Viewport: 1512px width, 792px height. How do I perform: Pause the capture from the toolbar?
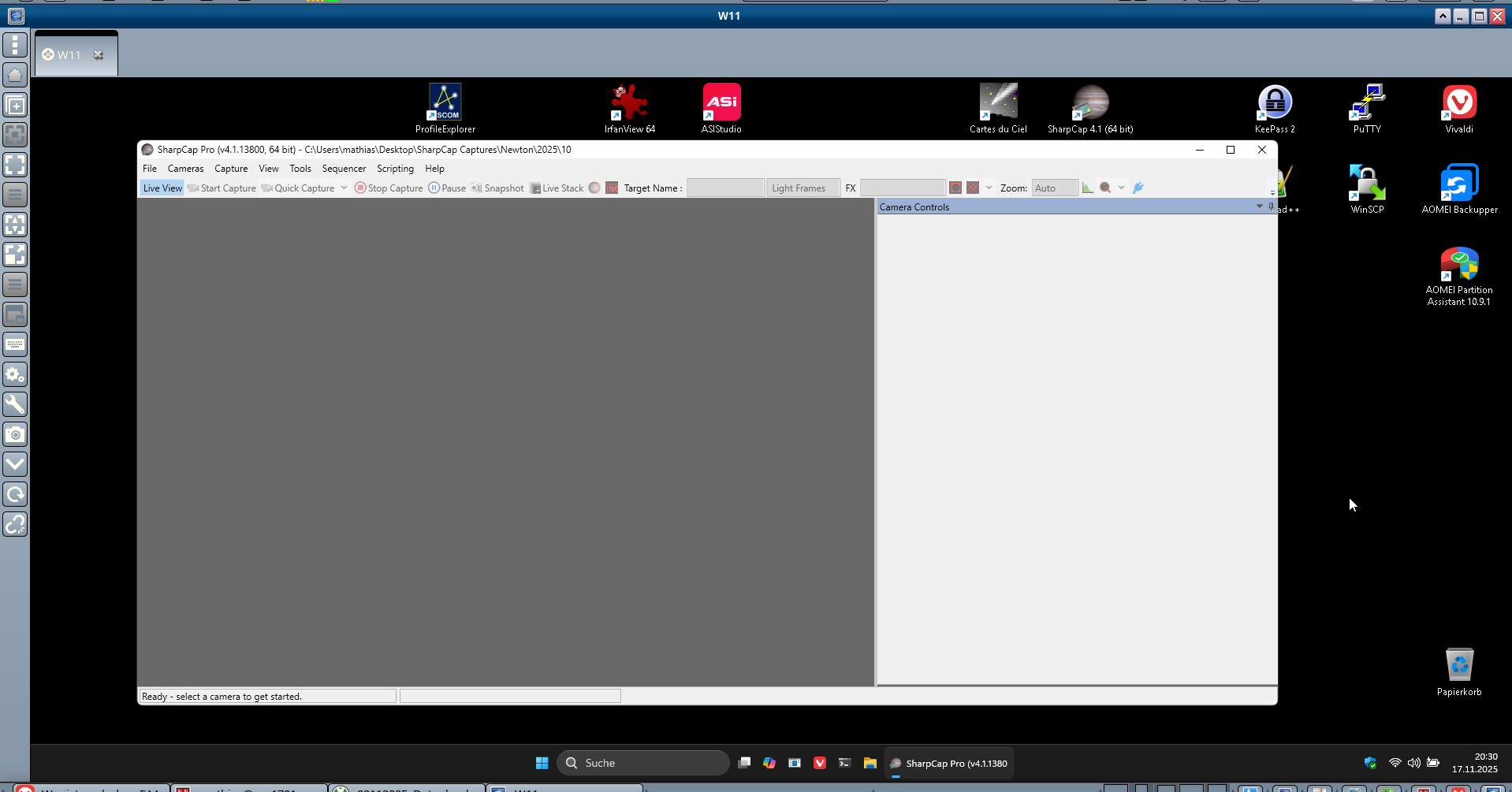447,188
